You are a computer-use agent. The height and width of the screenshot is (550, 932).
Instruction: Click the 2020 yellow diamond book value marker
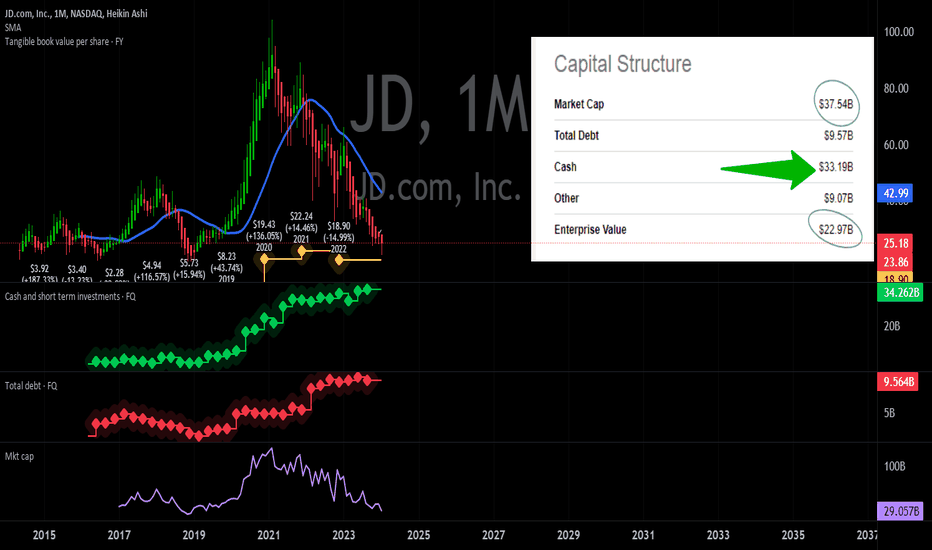click(x=265, y=259)
